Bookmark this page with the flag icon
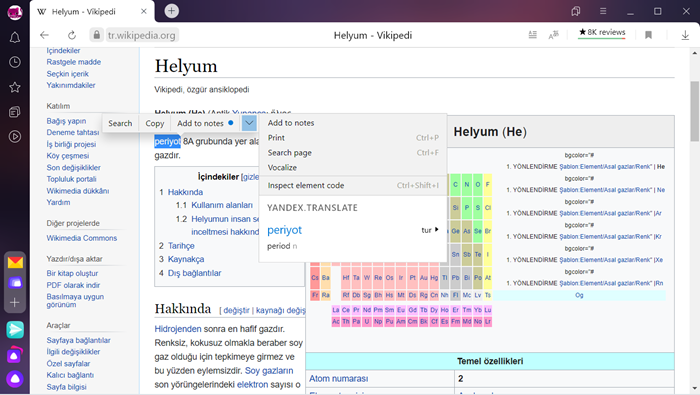The image size is (700, 395). coord(648,35)
